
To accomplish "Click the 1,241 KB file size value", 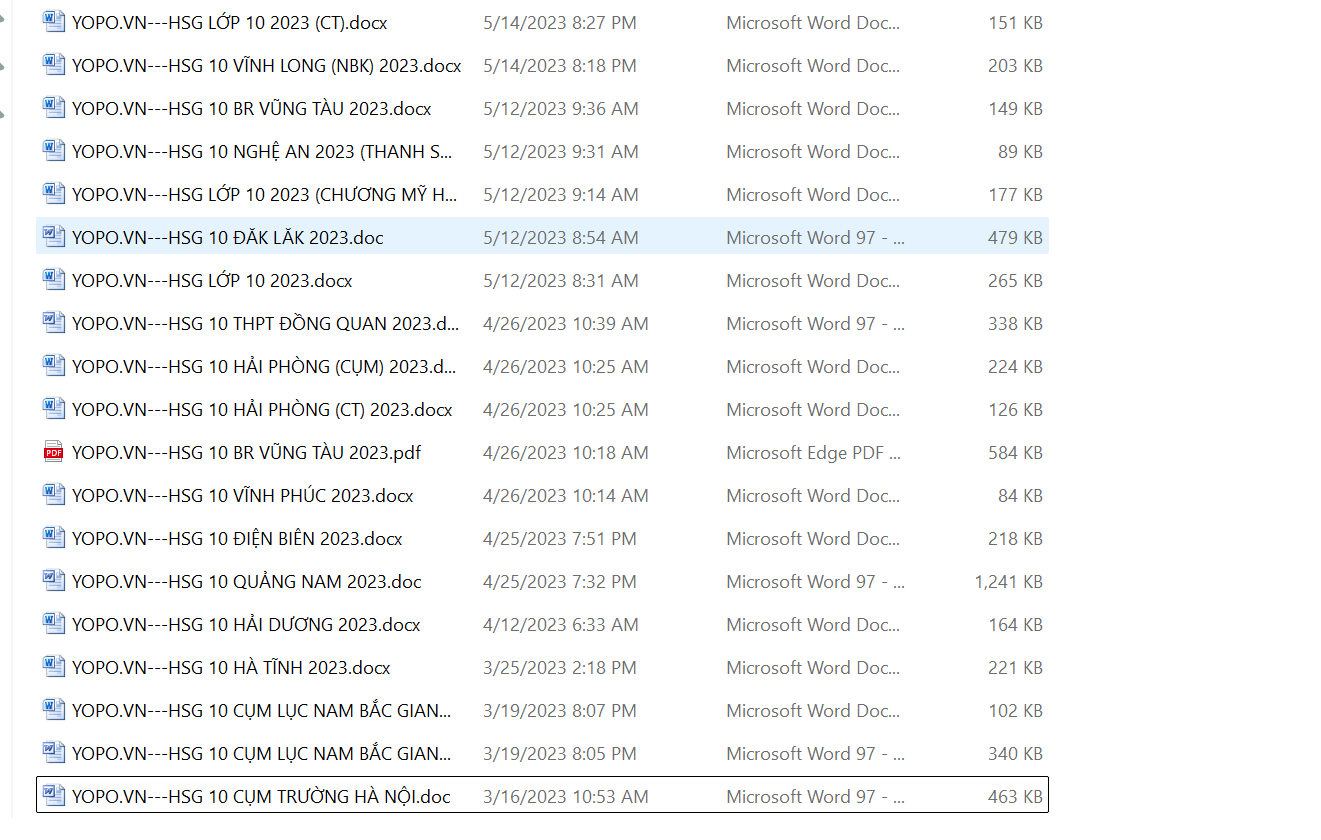I will [x=1008, y=582].
